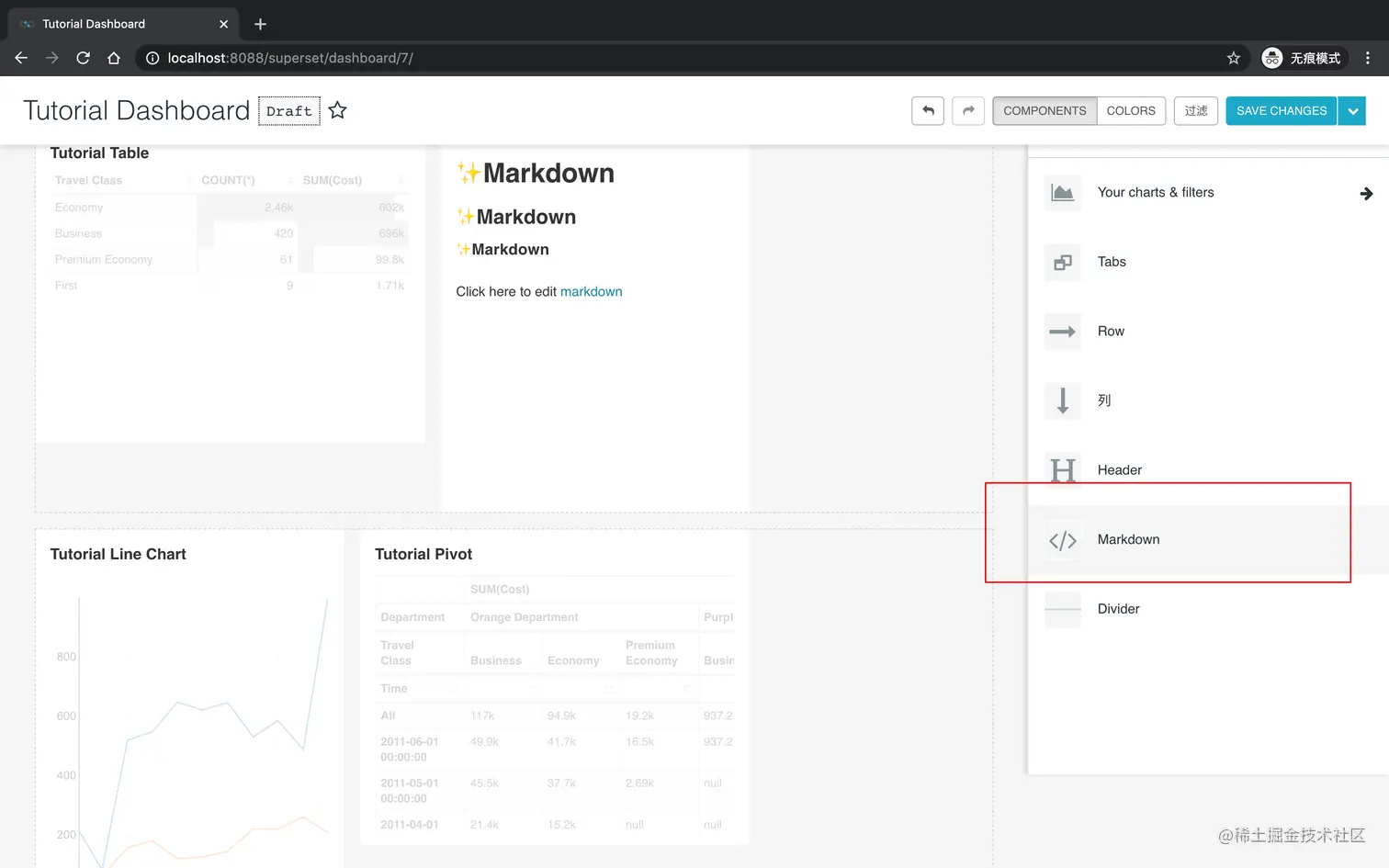Click the Divider component label

(x=1118, y=609)
